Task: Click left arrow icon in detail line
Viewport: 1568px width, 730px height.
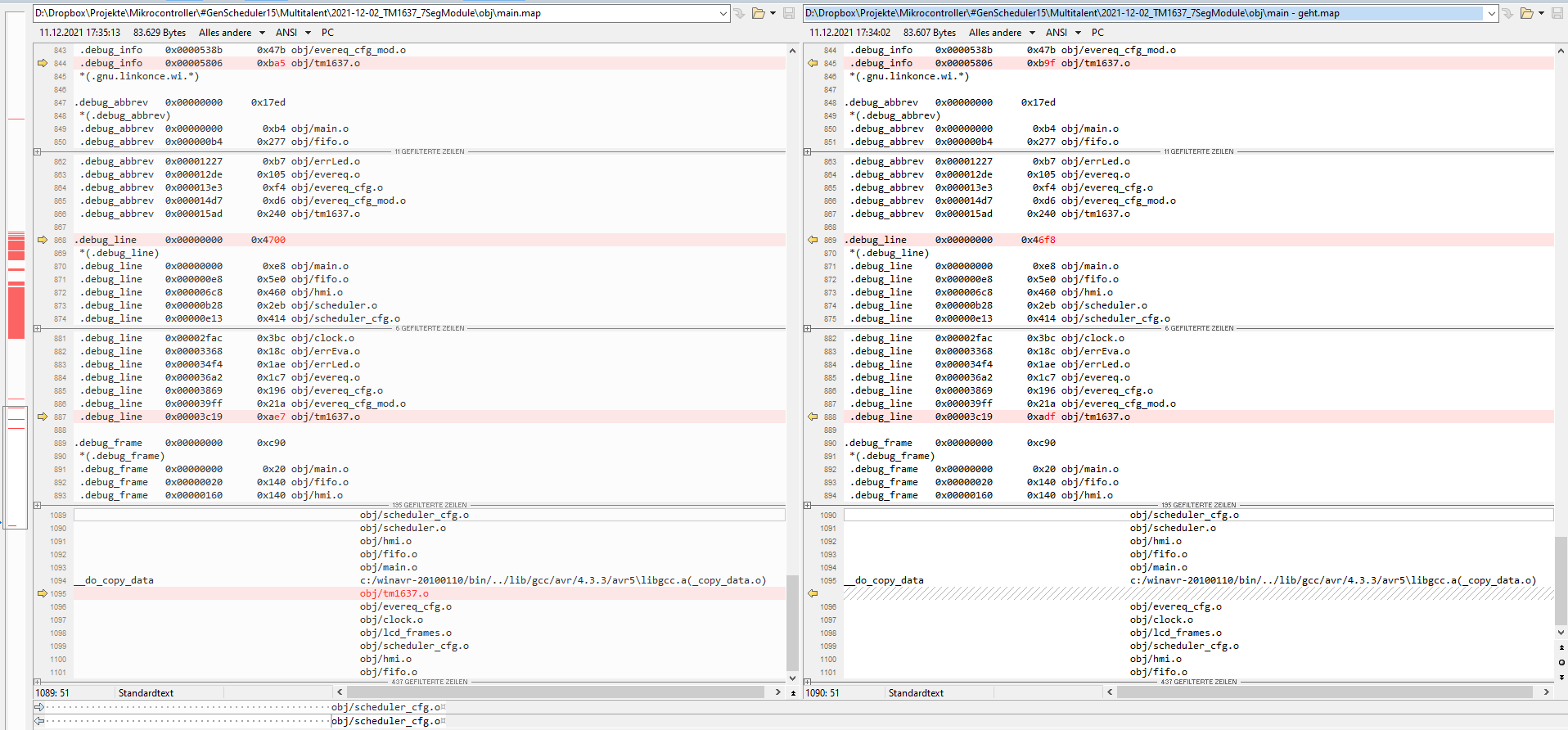Action: click(x=39, y=721)
